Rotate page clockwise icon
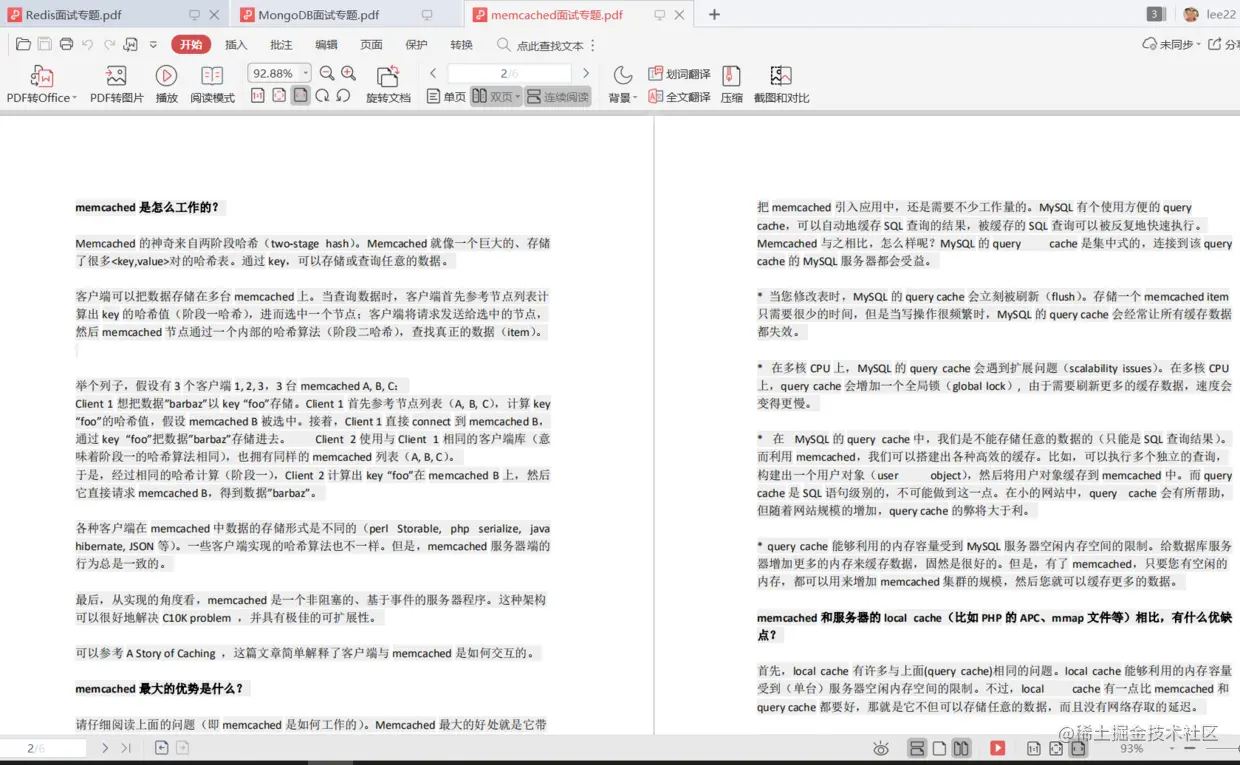 [322, 96]
